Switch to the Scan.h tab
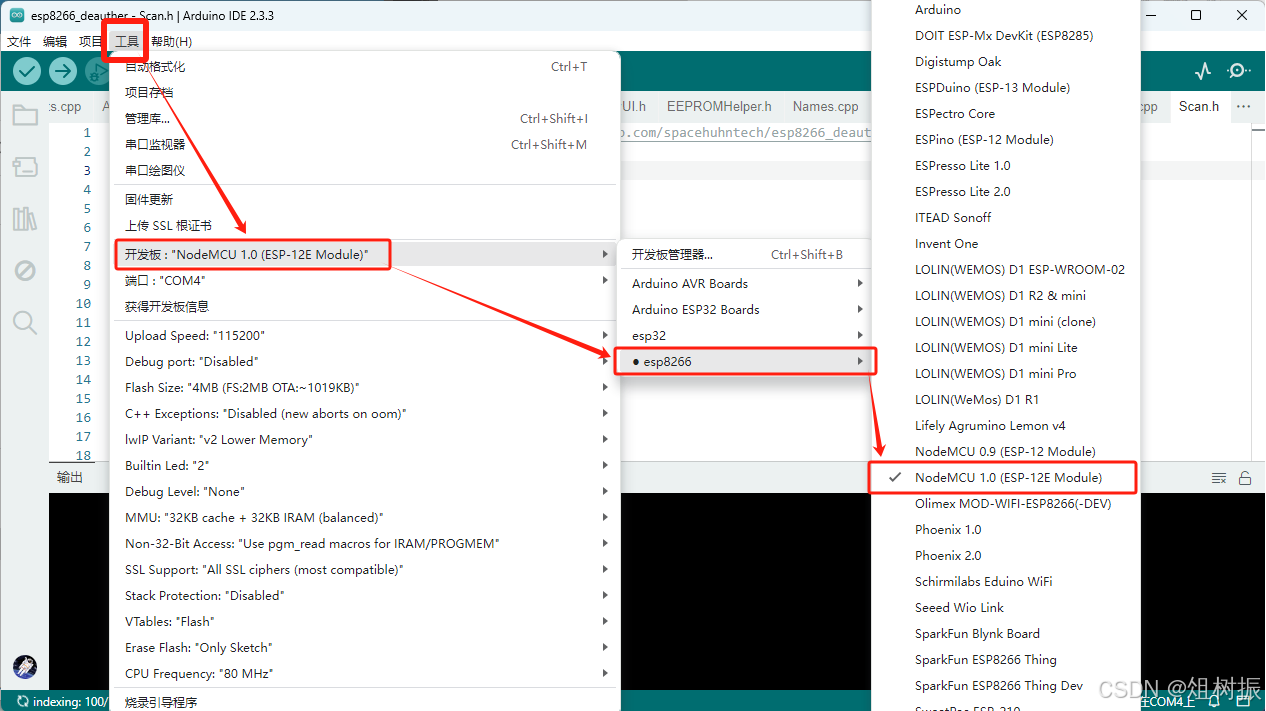This screenshot has height=711, width=1266. pos(1198,106)
